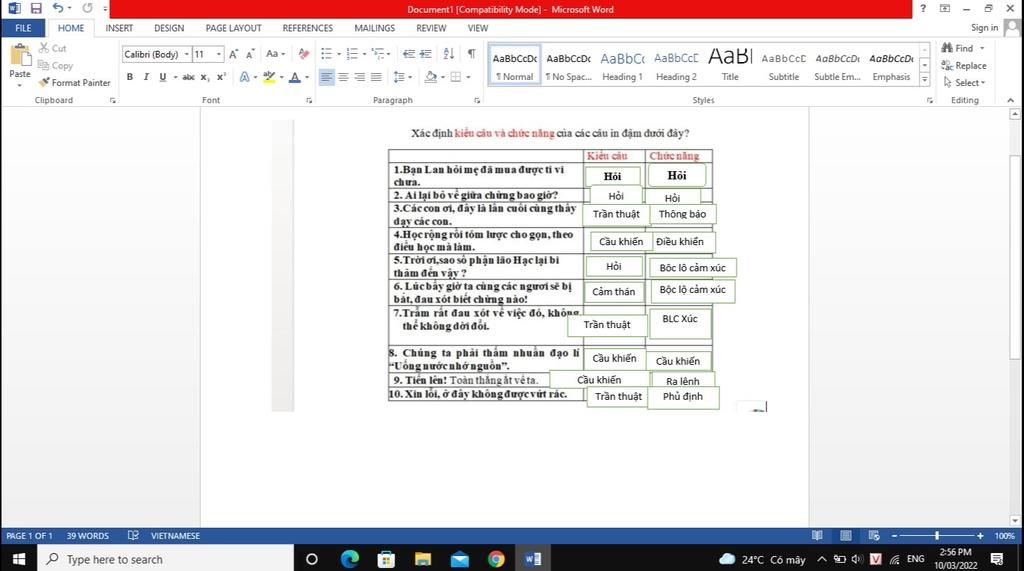Switch to Read Mode view
The image size is (1024, 571).
(817, 536)
